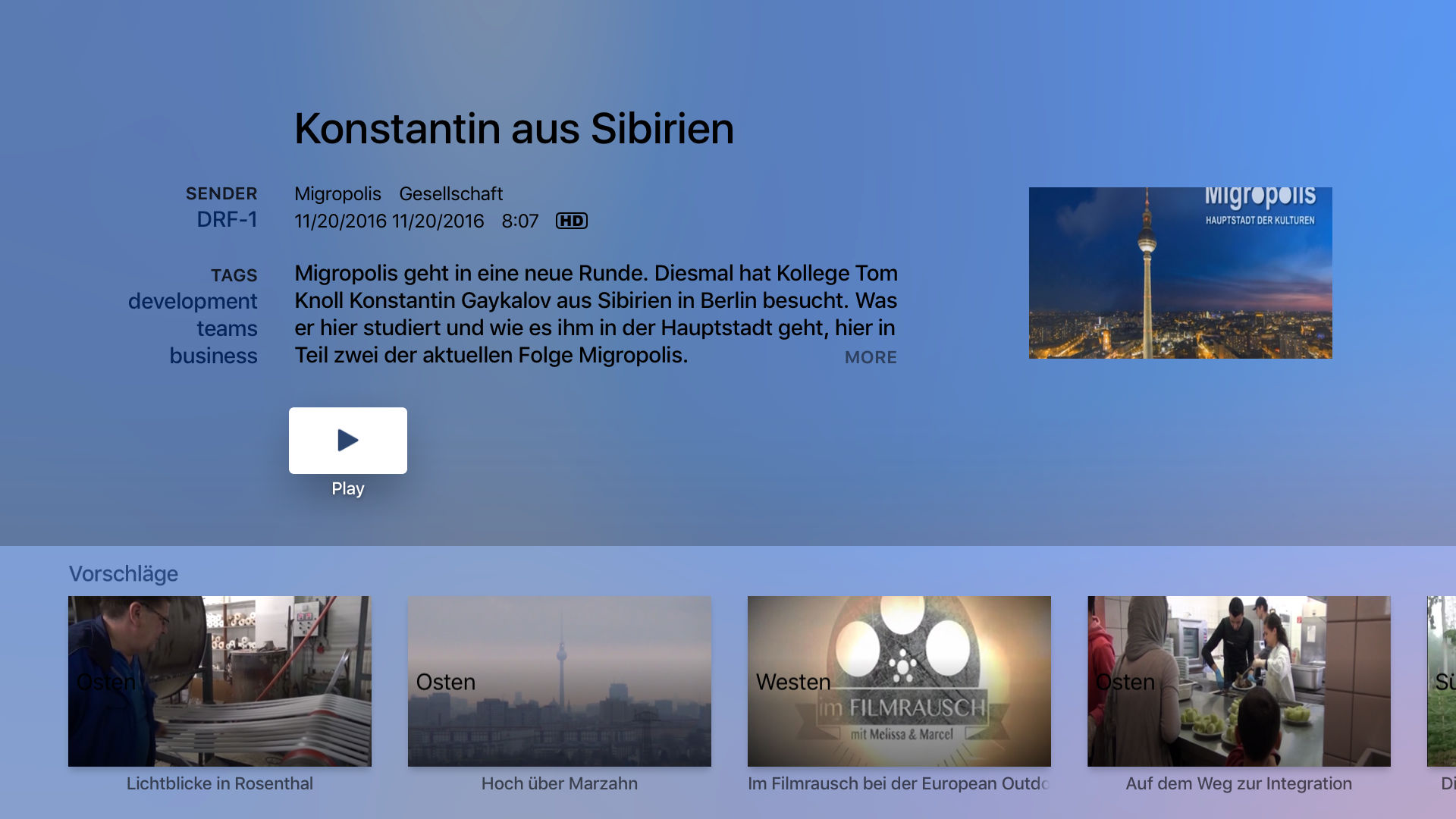
Task: Click the Auf dem Weg zur Integration caption
Action: pyautogui.click(x=1239, y=783)
